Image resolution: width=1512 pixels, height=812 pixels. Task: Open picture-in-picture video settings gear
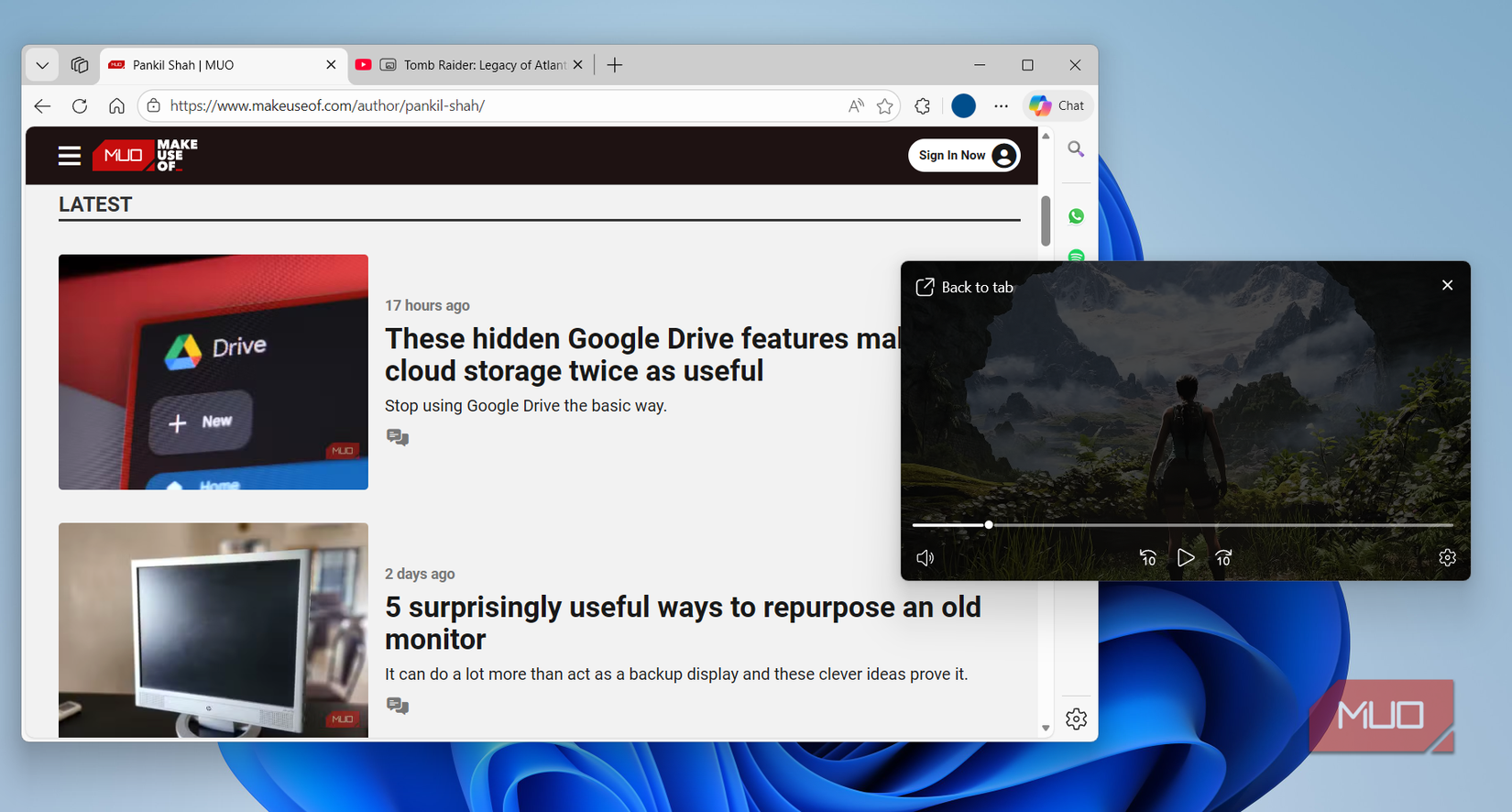pyautogui.click(x=1448, y=558)
